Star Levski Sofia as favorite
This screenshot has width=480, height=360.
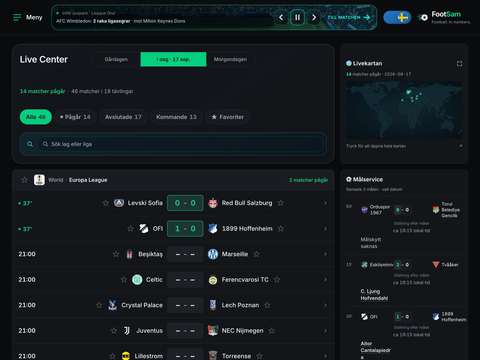click(106, 203)
